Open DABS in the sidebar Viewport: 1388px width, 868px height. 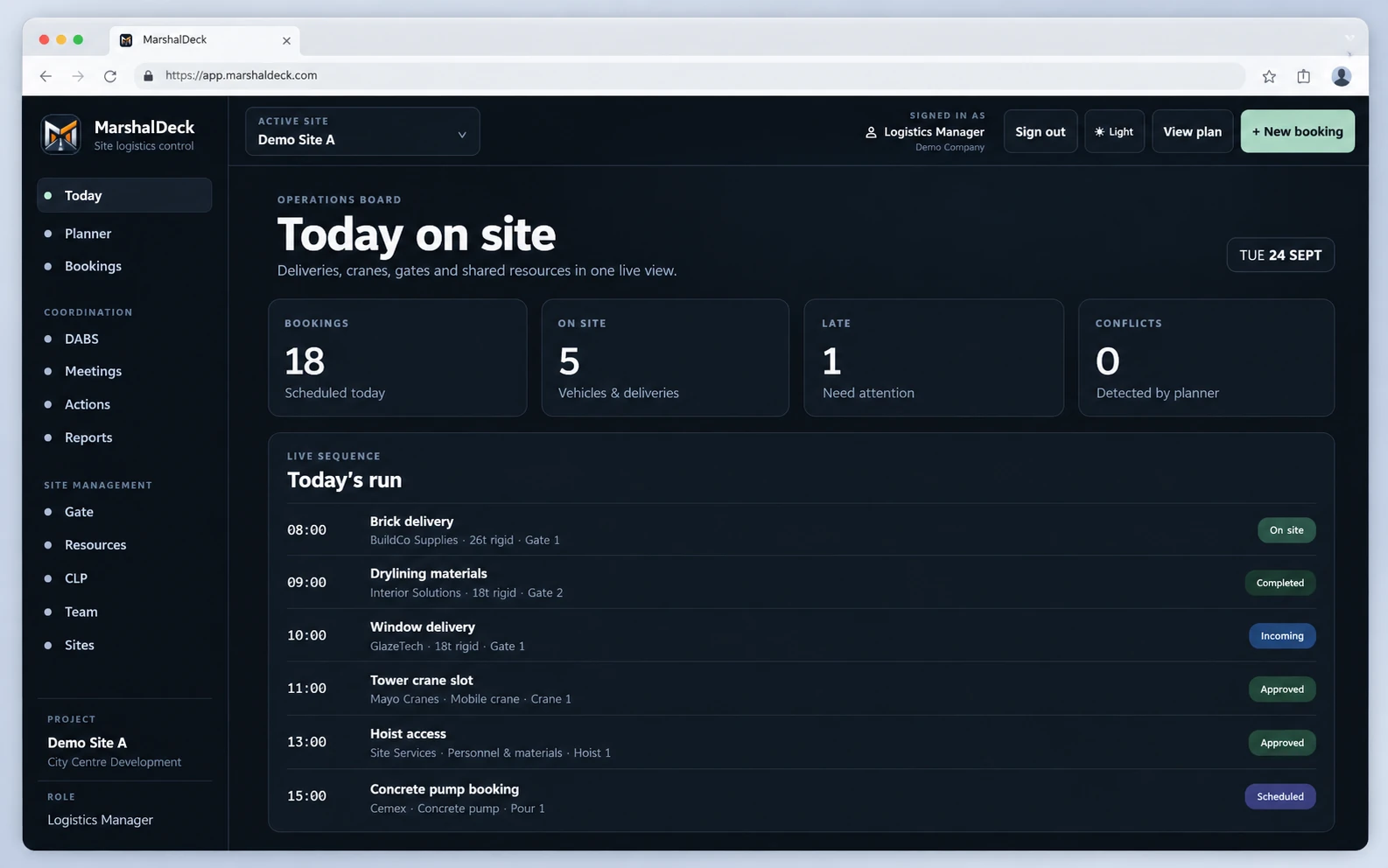coord(81,339)
